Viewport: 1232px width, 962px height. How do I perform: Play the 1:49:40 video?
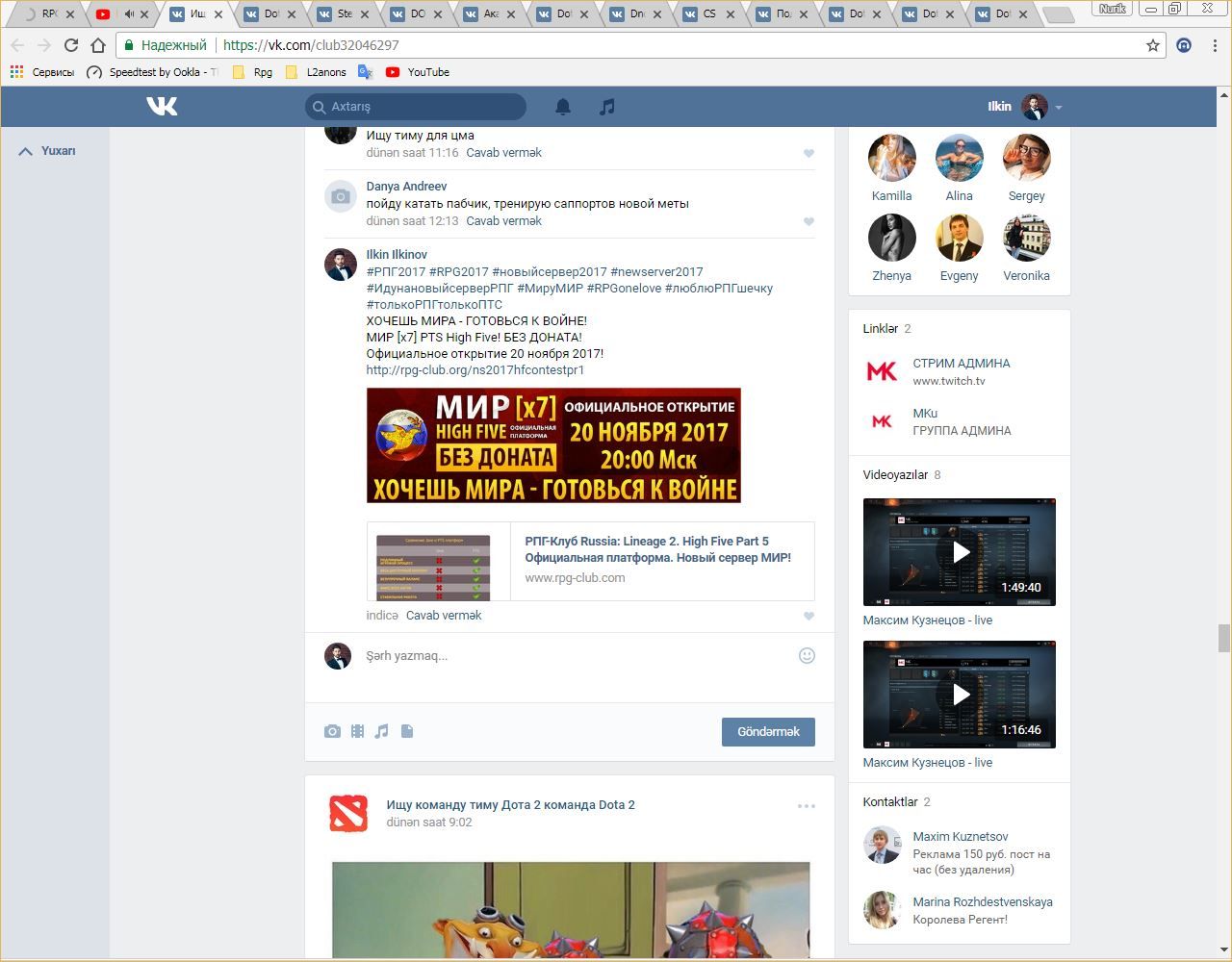(x=960, y=552)
